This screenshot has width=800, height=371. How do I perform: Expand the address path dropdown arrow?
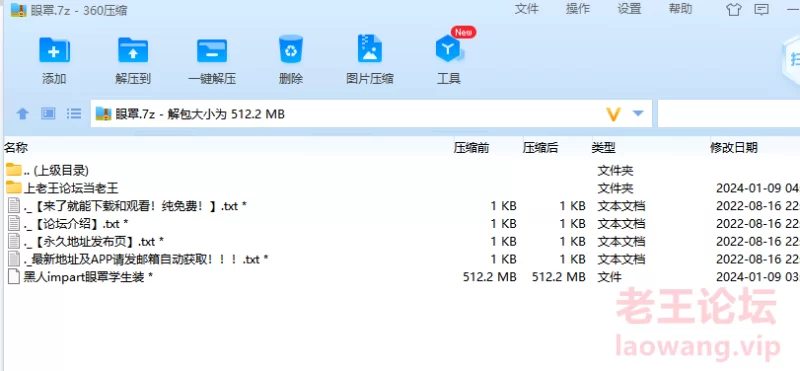[638, 113]
